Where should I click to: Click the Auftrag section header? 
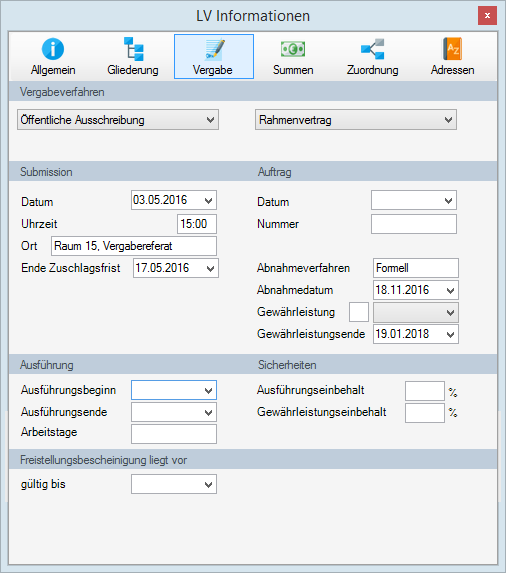pos(275,172)
